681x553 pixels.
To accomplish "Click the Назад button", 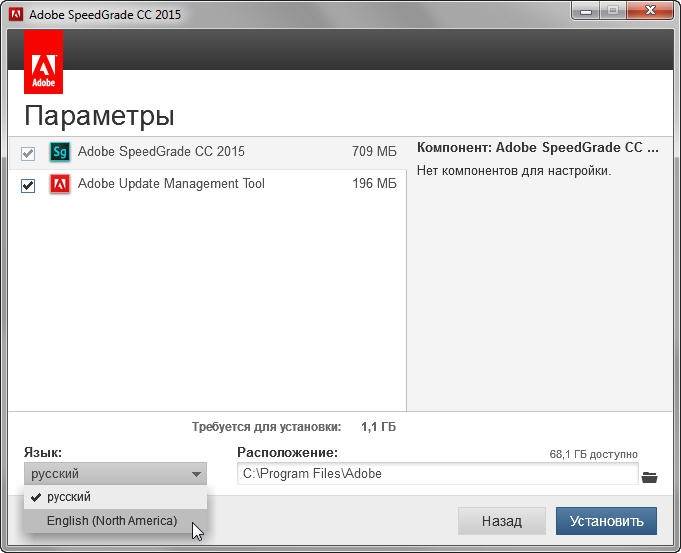I will (502, 521).
